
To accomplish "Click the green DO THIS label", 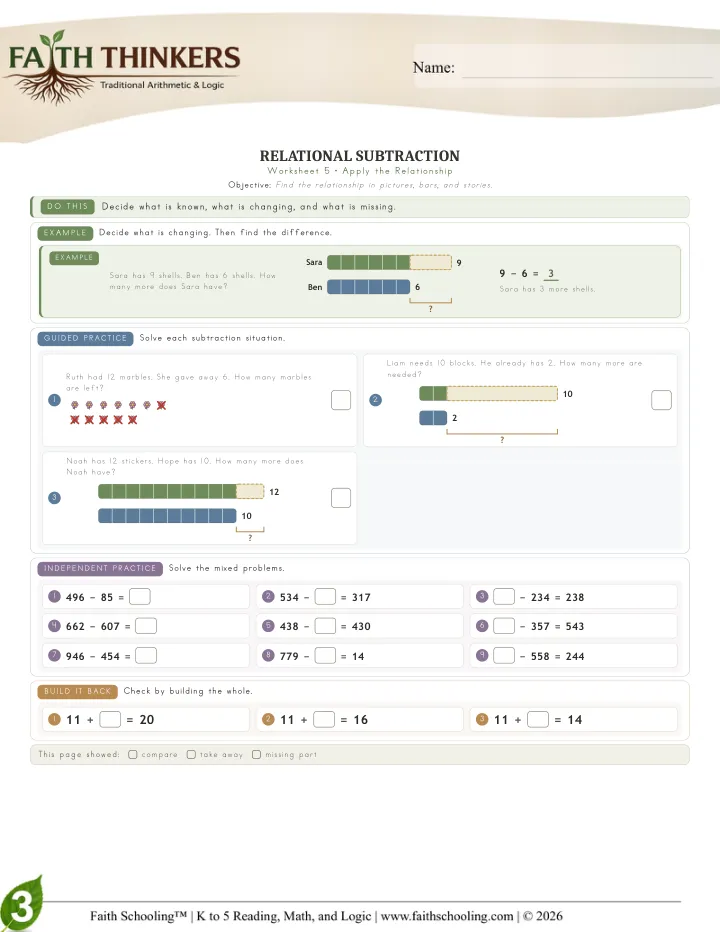I will tap(68, 206).
